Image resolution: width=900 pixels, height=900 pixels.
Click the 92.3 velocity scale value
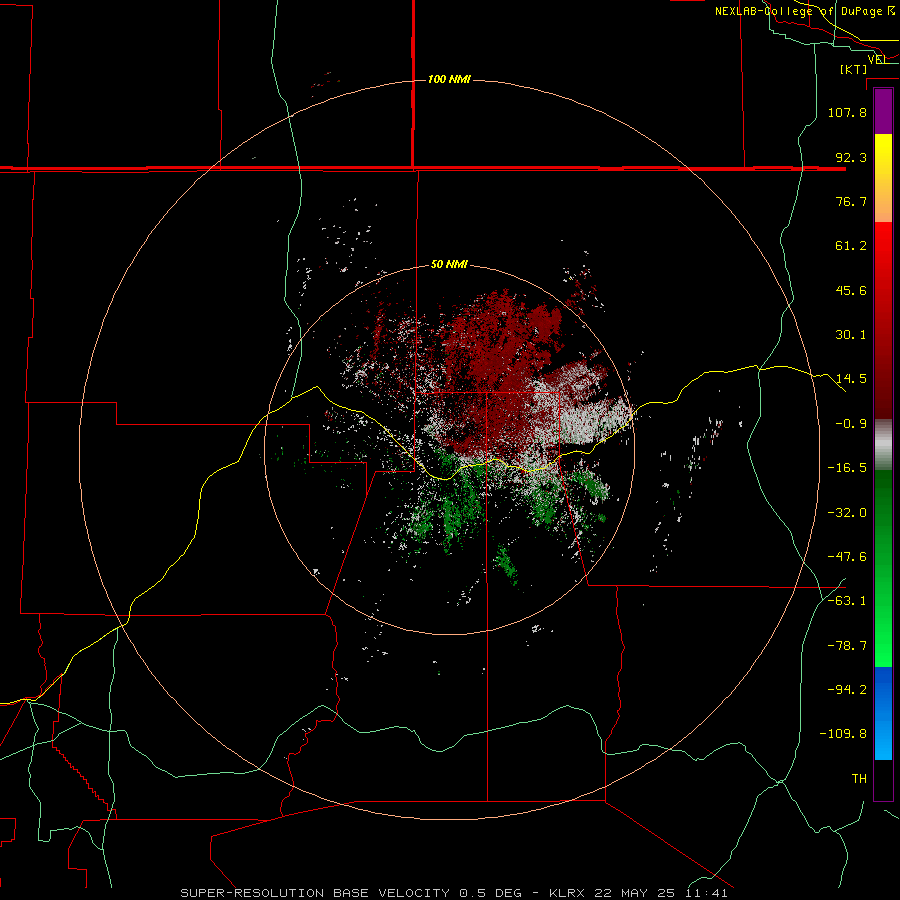851,157
